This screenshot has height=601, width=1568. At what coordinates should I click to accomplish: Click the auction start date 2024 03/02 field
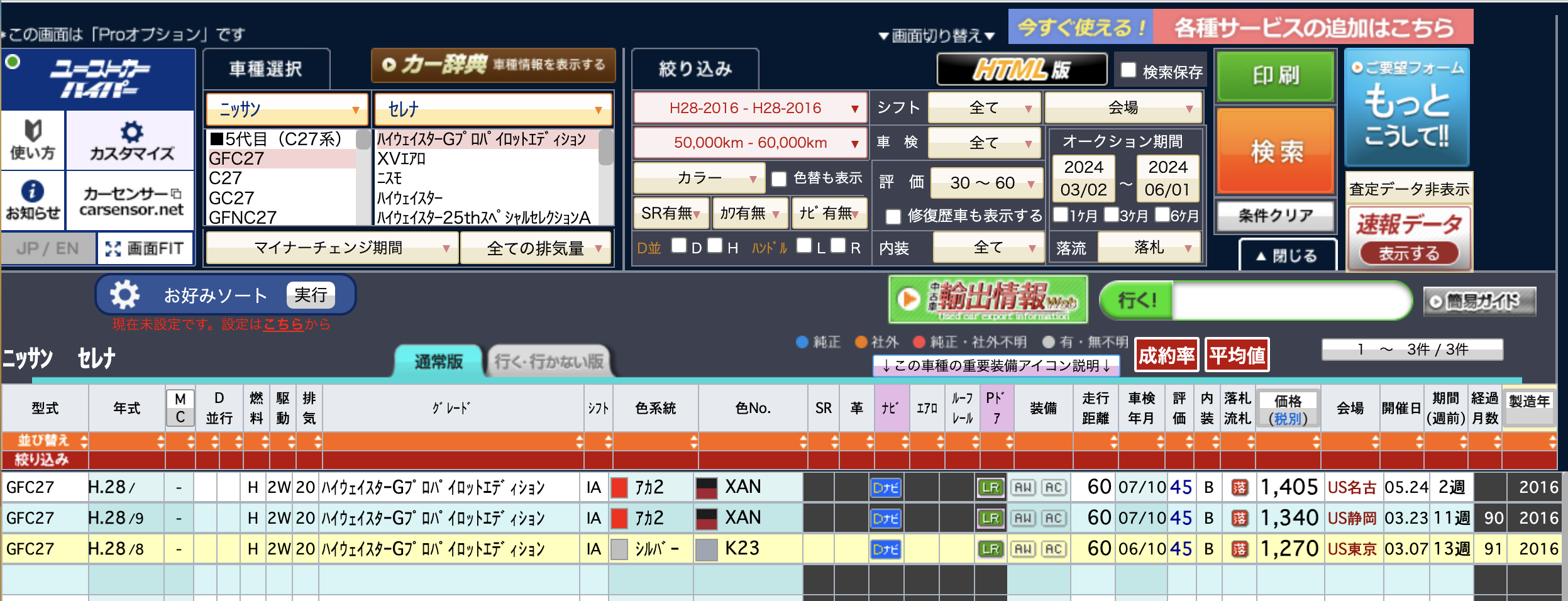[x=1083, y=179]
